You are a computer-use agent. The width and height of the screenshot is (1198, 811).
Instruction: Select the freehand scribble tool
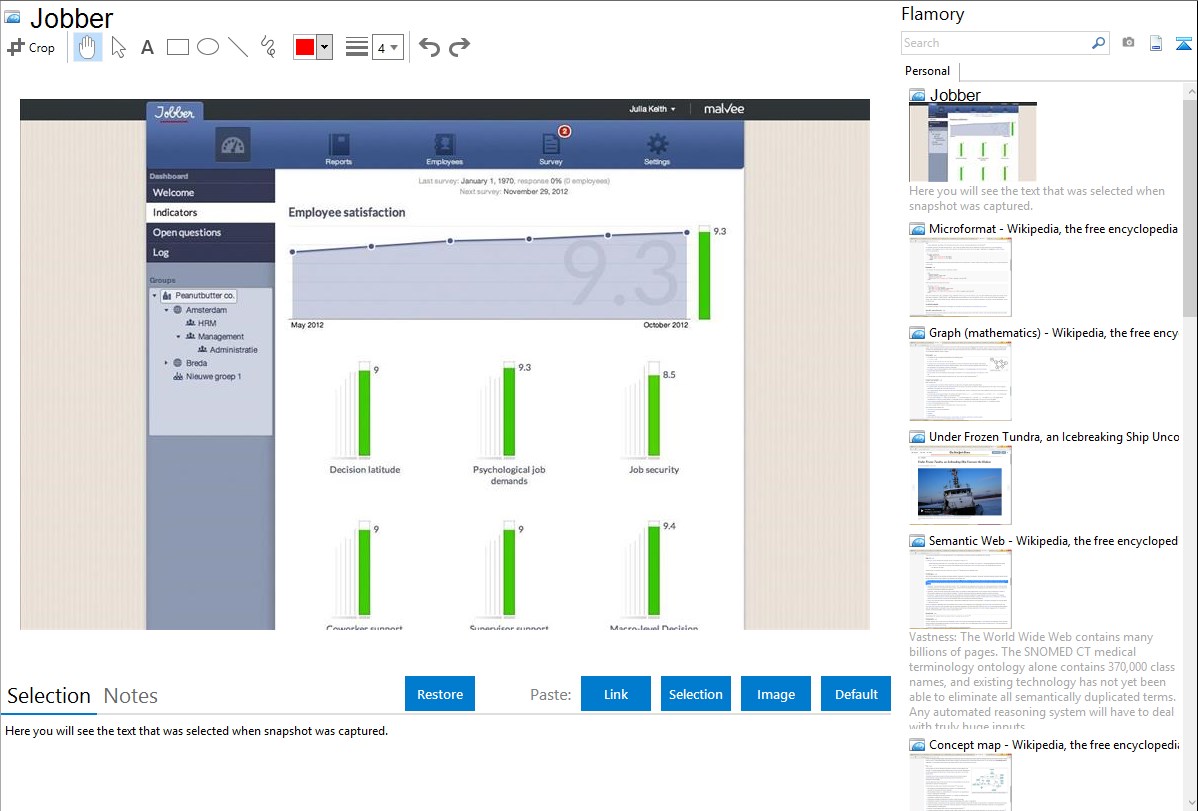(268, 47)
